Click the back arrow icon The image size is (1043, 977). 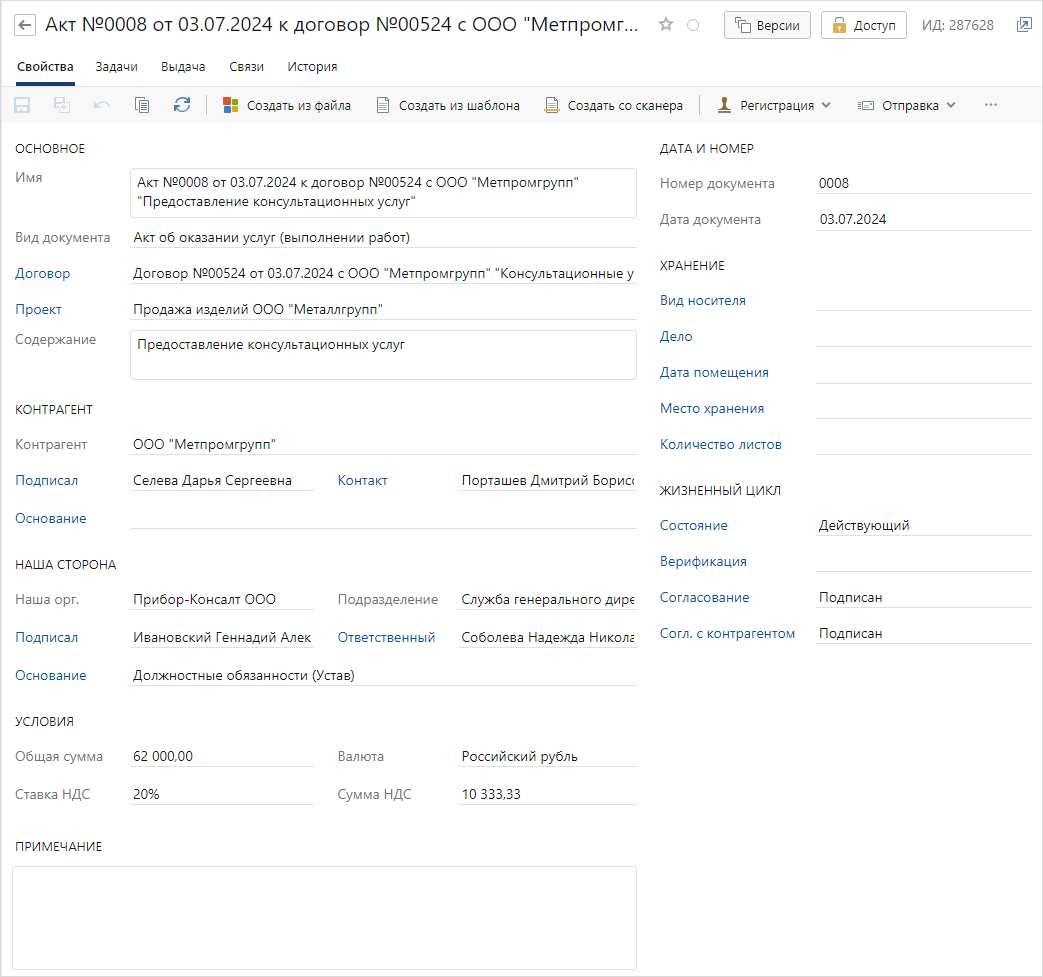(x=26, y=25)
